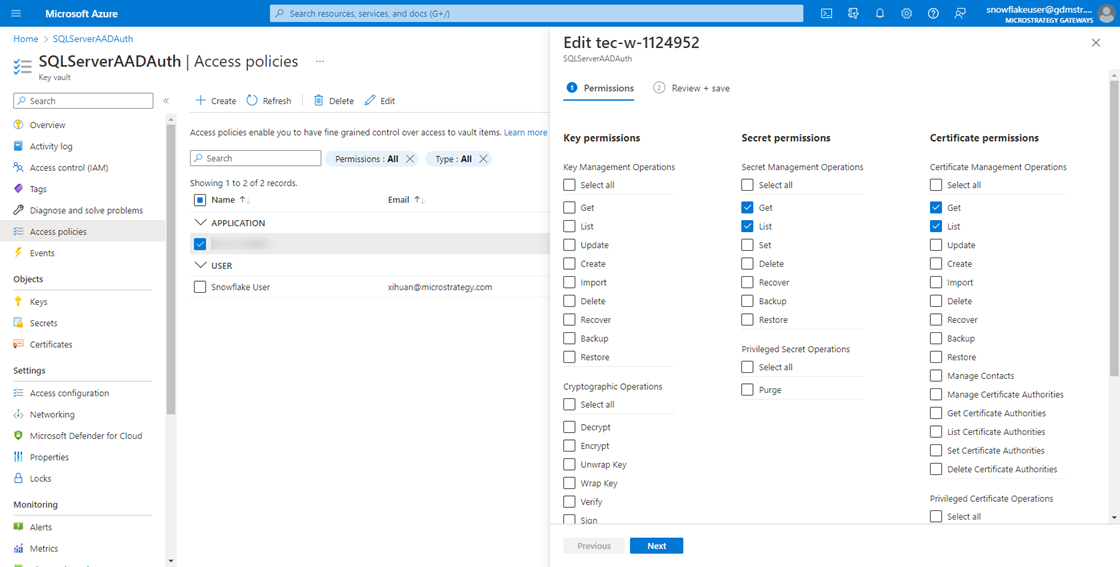Collapse the USER group
This screenshot has height=567, width=1120.
tap(201, 266)
